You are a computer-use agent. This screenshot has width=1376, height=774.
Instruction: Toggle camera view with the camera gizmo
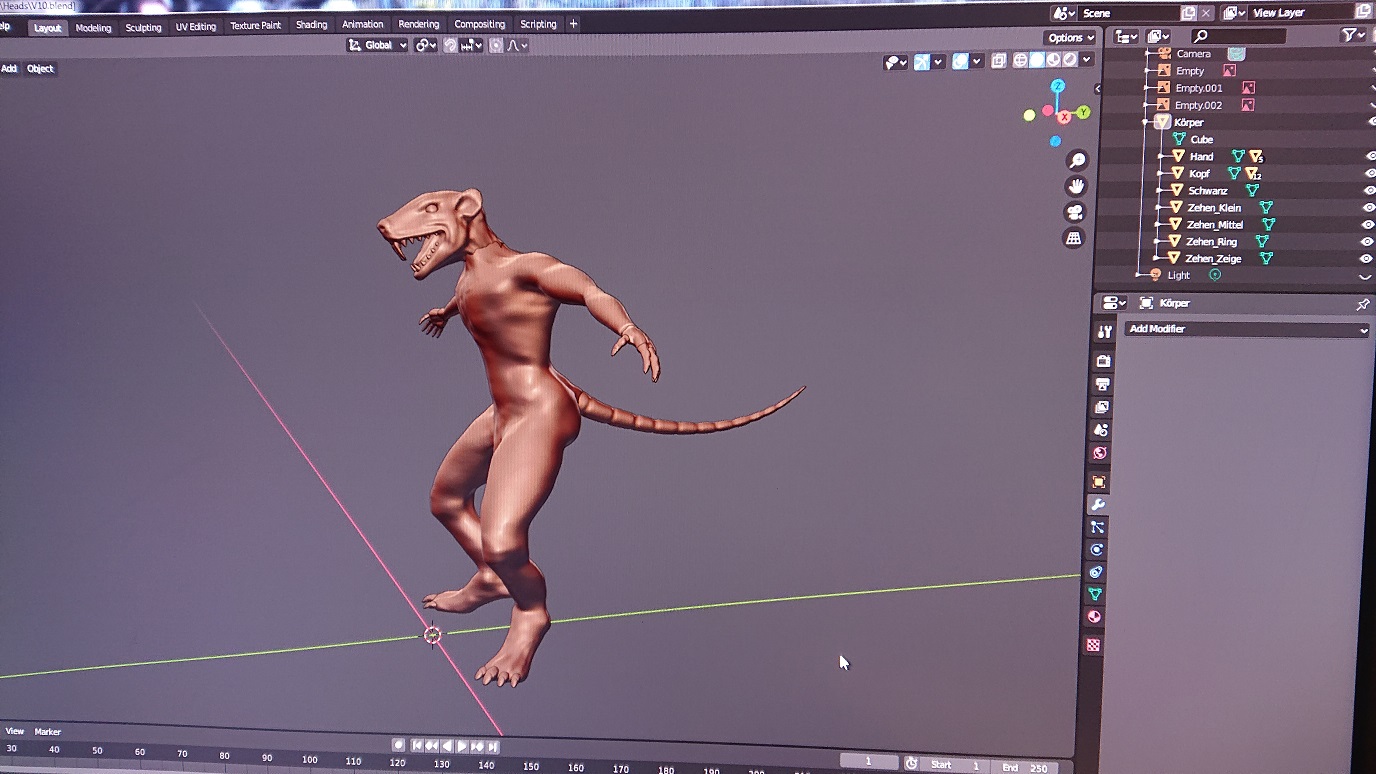click(1076, 213)
